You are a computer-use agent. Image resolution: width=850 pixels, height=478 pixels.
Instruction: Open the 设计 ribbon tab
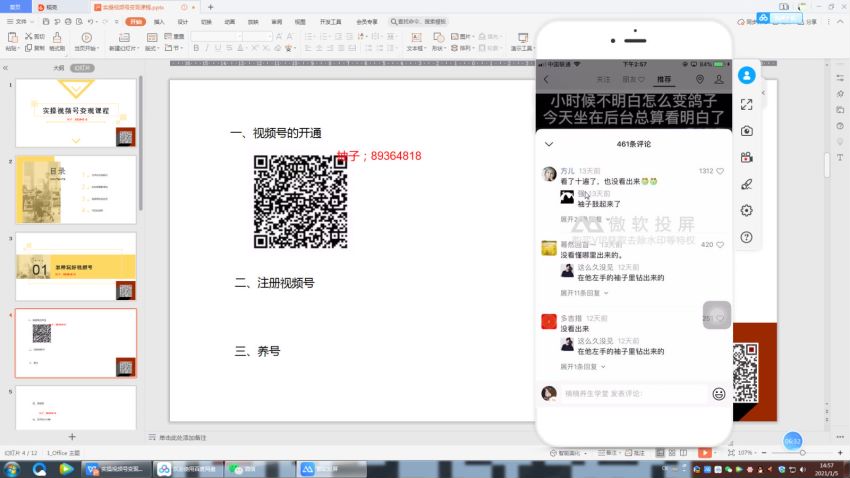[183, 22]
